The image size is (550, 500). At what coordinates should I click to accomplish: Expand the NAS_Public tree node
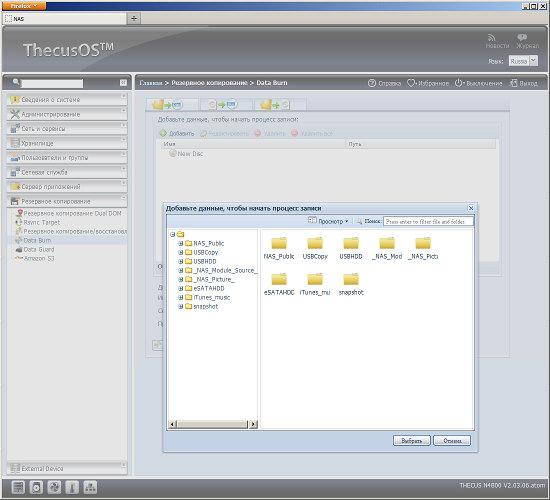point(181,243)
